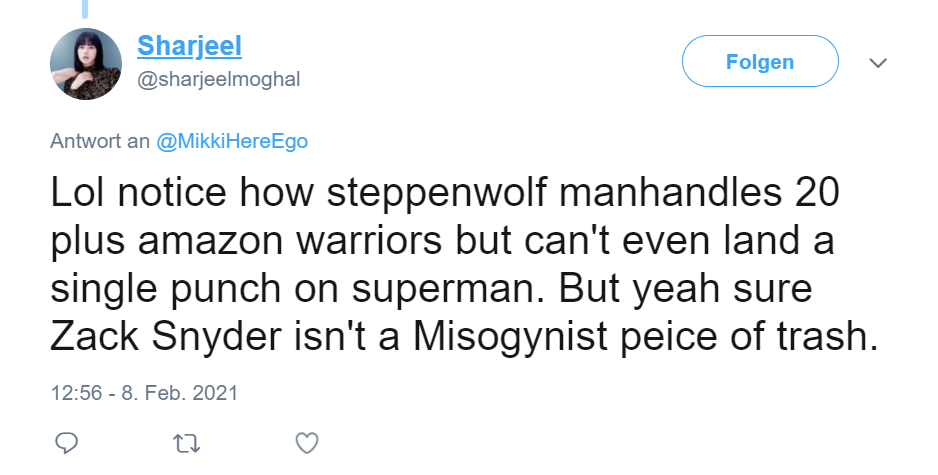Screen dimensions: 938x475
Task: Click the 12:56 - 8. Feb. 2021 timestamp
Action: (x=144, y=392)
